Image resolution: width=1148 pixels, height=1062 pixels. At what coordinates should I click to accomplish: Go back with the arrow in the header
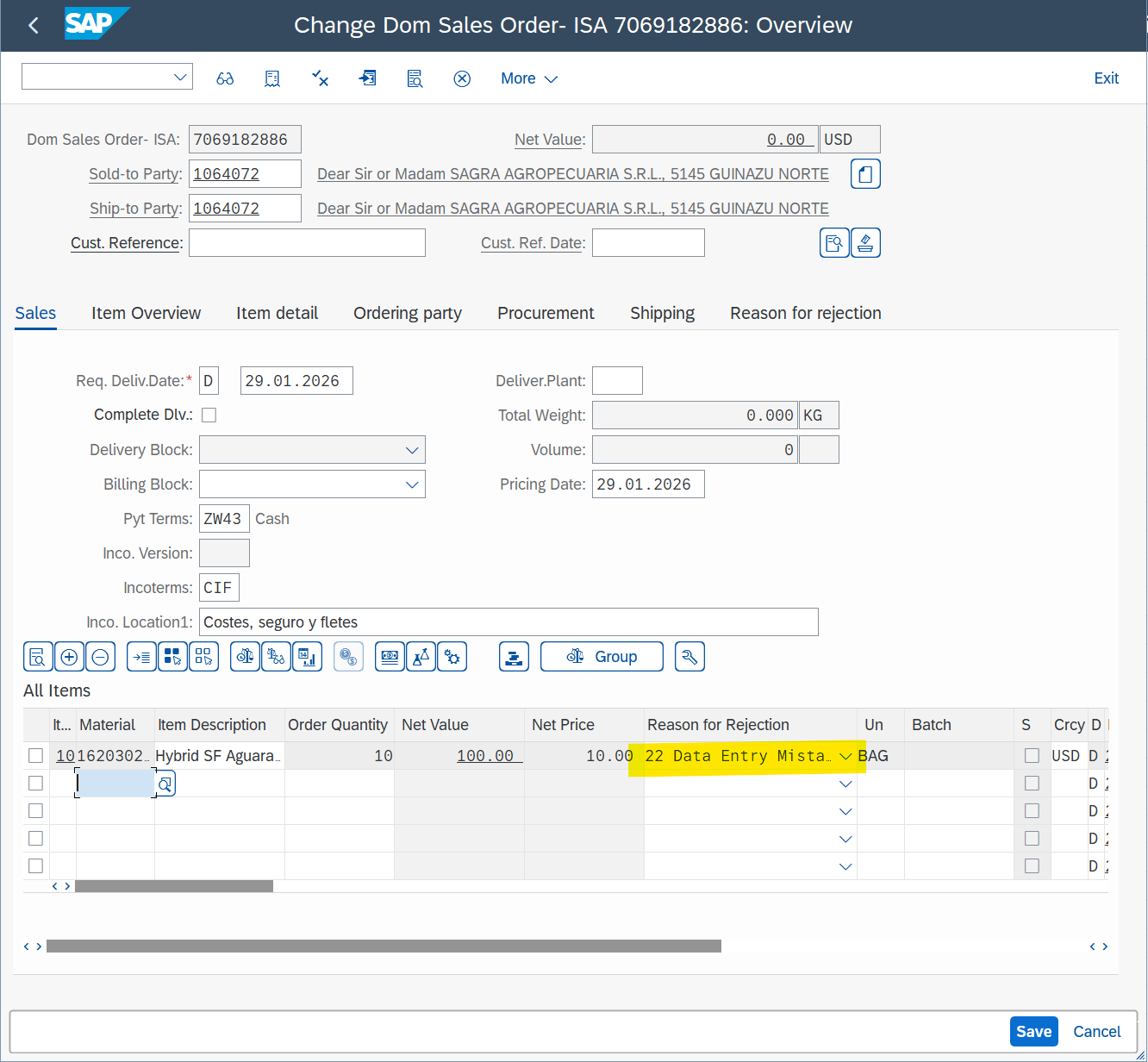coord(34,26)
